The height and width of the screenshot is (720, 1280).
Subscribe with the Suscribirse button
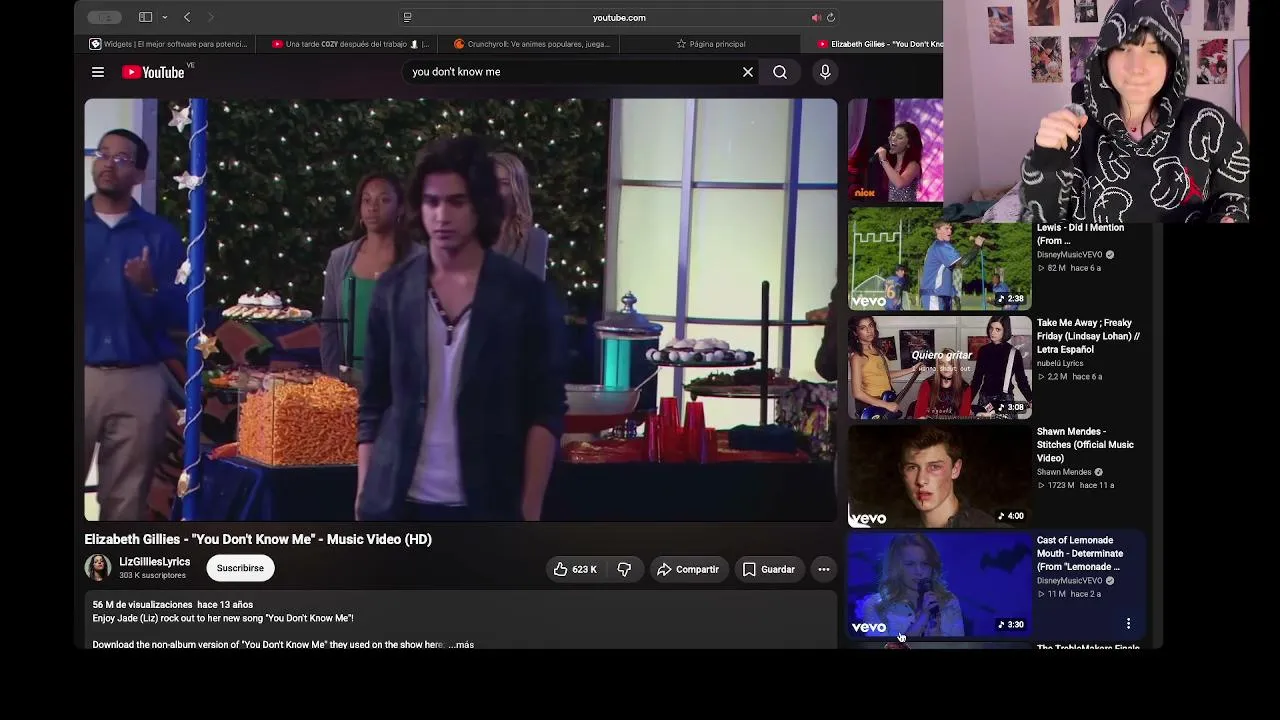[240, 568]
